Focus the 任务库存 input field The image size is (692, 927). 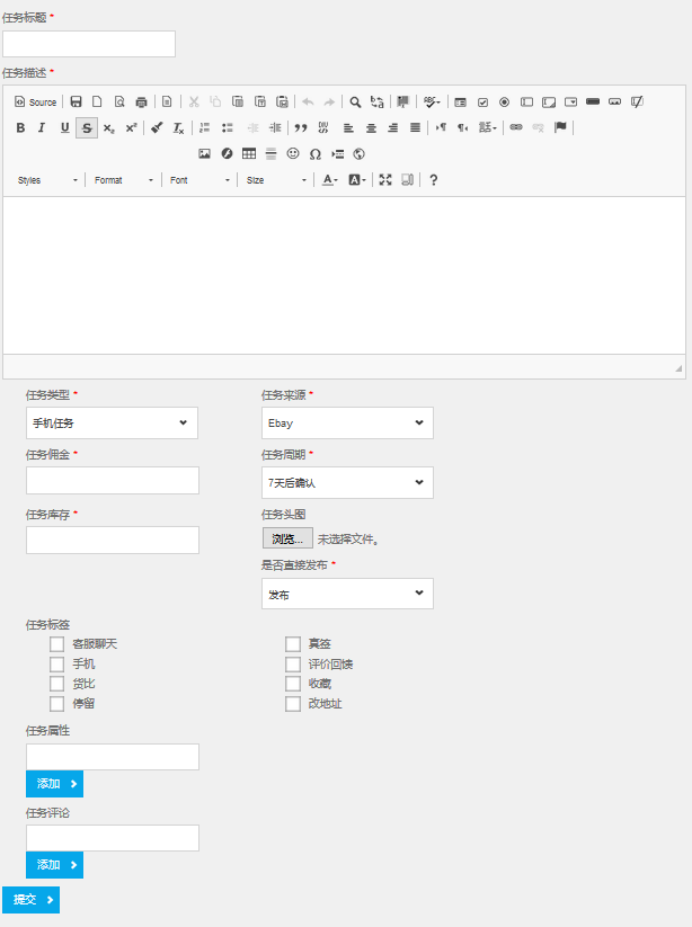(112, 540)
